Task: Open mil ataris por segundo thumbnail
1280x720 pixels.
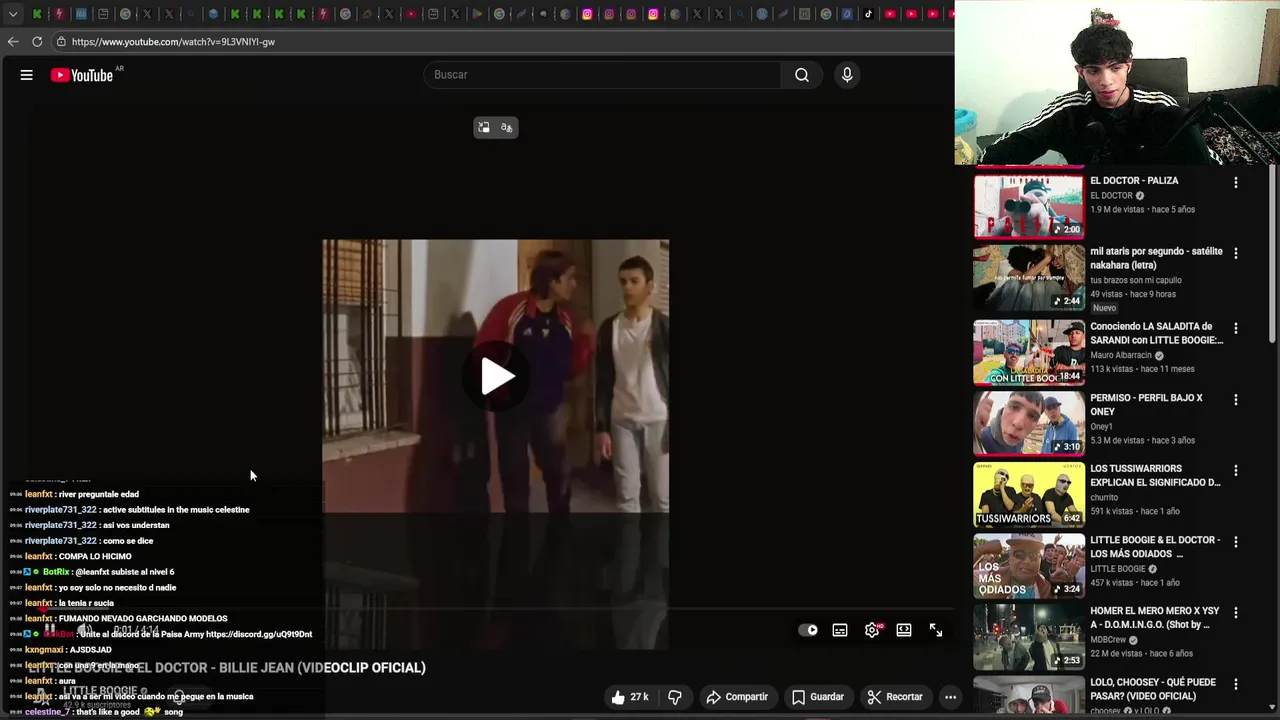Action: pyautogui.click(x=1029, y=278)
